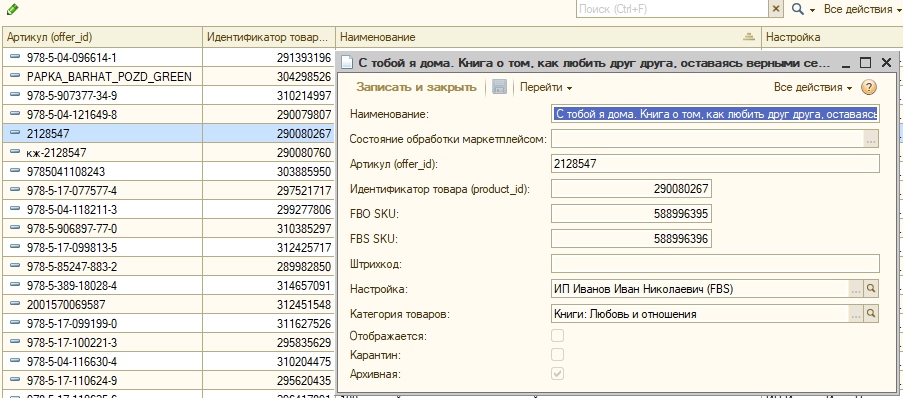This screenshot has width=903, height=398.
Task: Click the Настройка column header in the list
Action: click(x=832, y=37)
